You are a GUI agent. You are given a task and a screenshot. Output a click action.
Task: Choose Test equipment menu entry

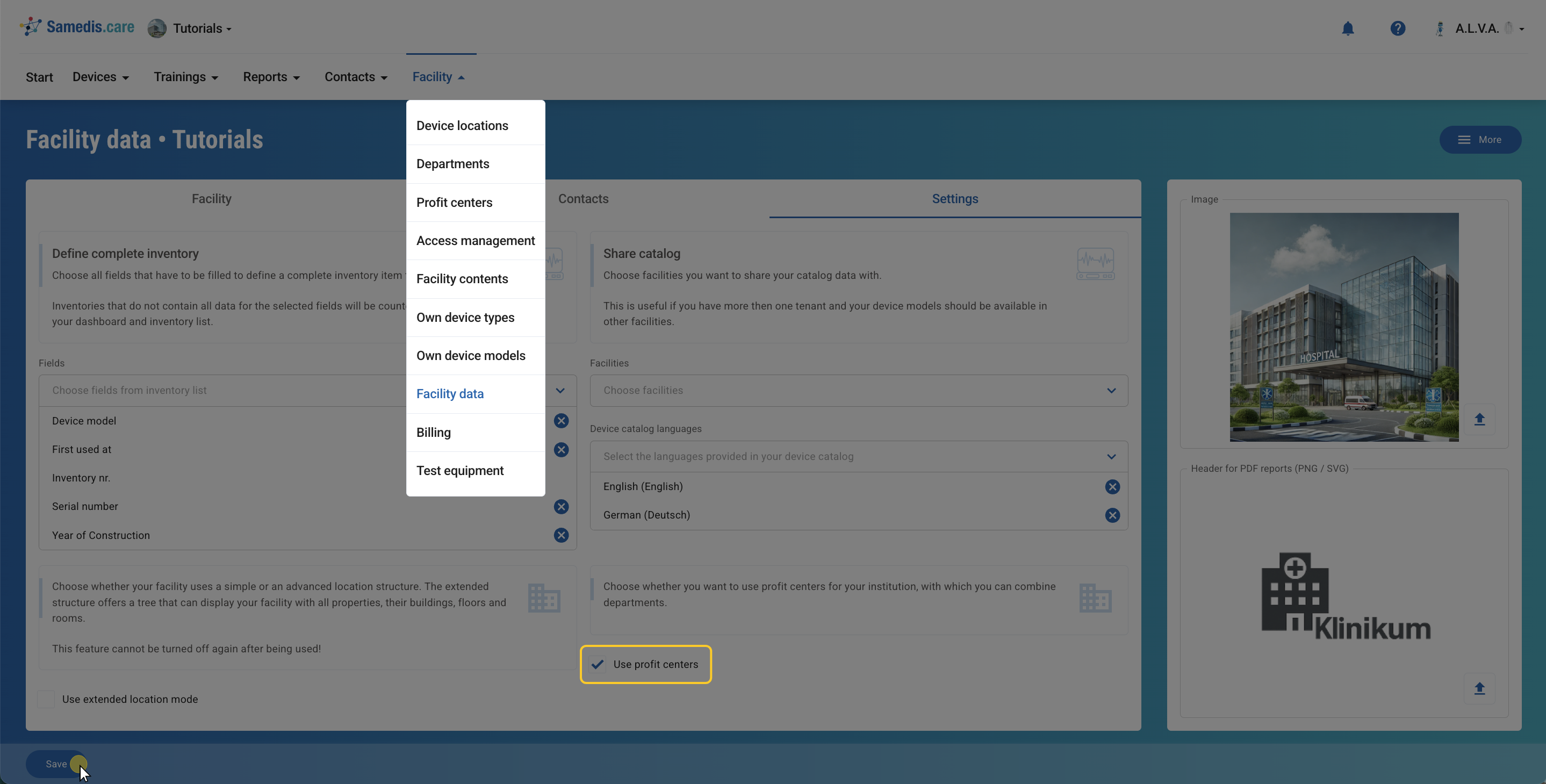point(460,471)
